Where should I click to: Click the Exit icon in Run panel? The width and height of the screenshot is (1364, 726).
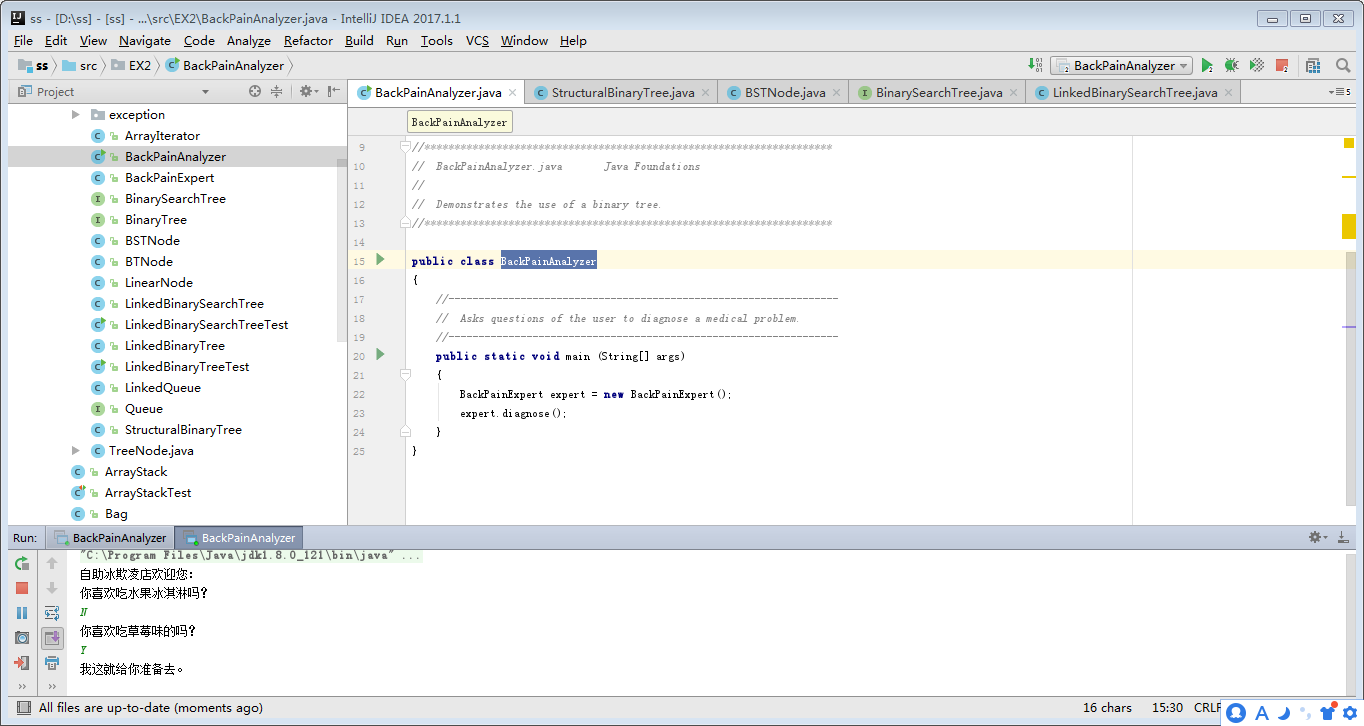[x=22, y=663]
